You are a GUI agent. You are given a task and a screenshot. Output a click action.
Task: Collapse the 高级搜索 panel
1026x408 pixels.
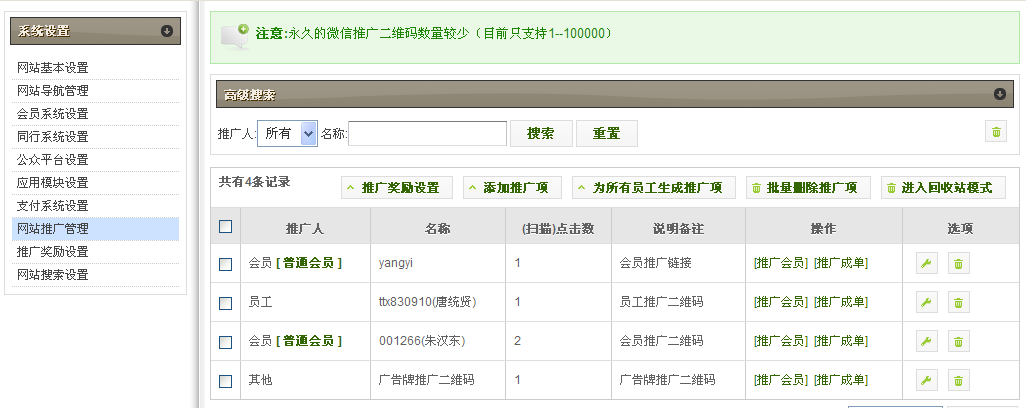pyautogui.click(x=999, y=94)
